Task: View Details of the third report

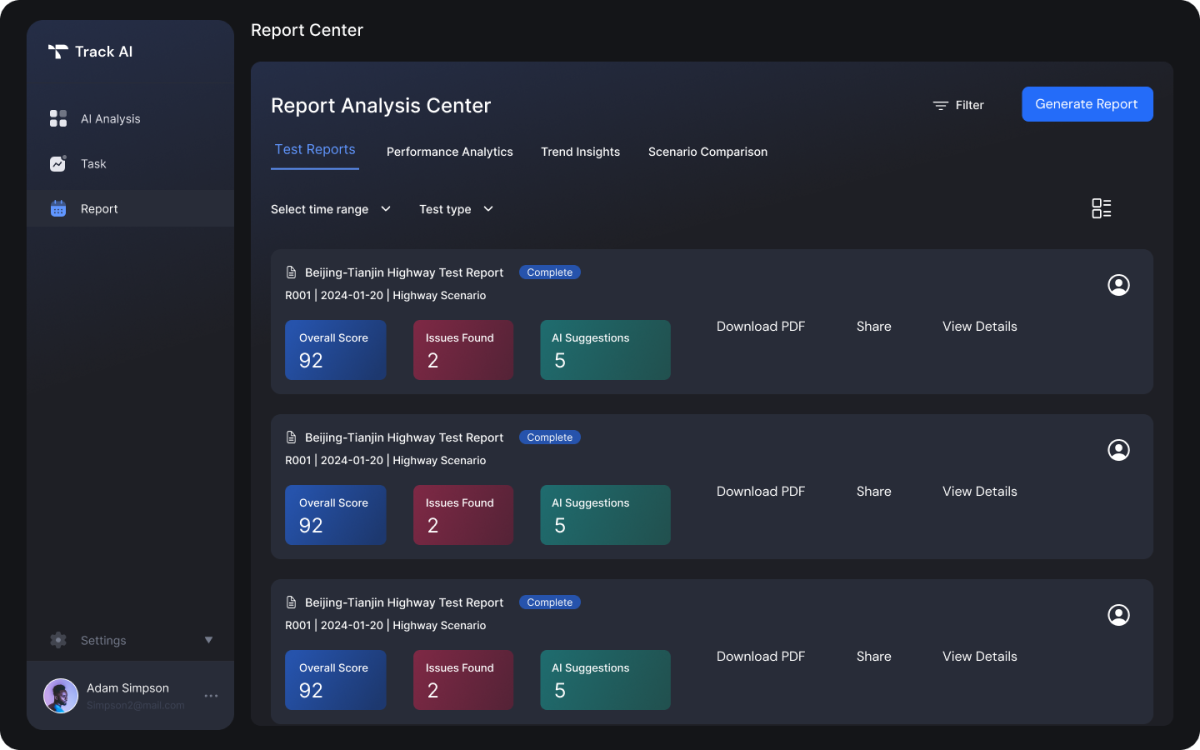Action: (980, 656)
